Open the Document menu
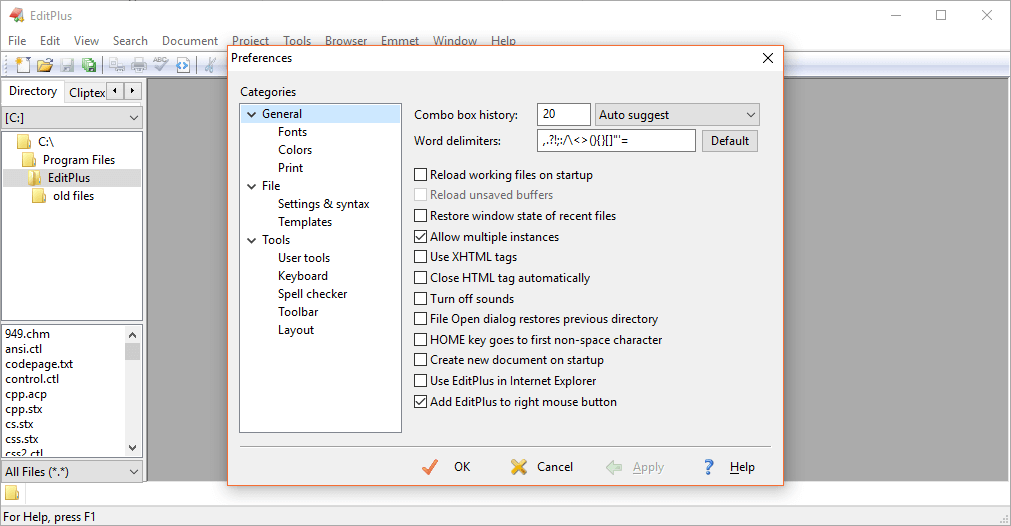Image resolution: width=1011 pixels, height=526 pixels. [190, 41]
